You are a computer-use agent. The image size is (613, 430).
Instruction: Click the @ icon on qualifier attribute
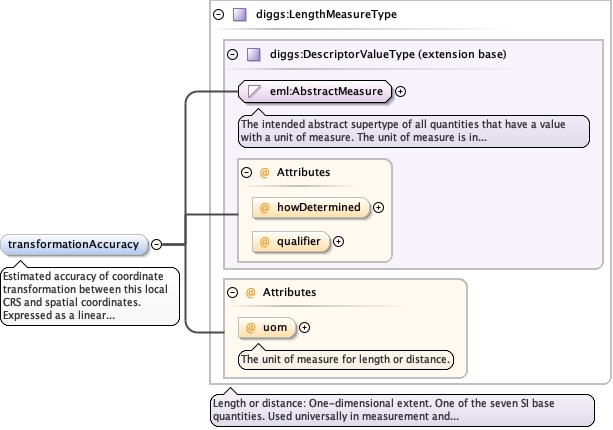(x=265, y=241)
